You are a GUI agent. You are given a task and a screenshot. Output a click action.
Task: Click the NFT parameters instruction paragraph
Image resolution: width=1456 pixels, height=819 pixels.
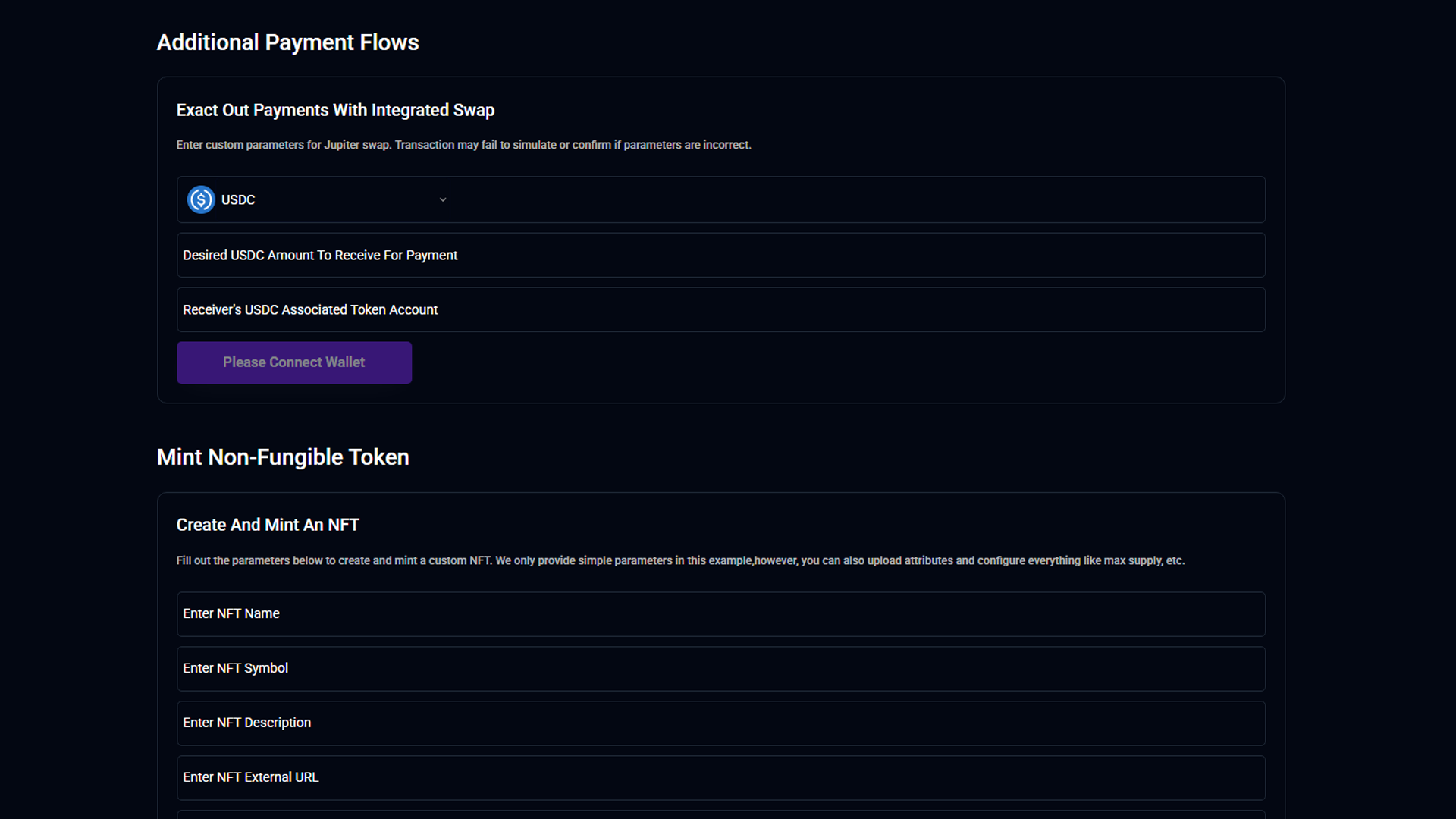pos(680,561)
